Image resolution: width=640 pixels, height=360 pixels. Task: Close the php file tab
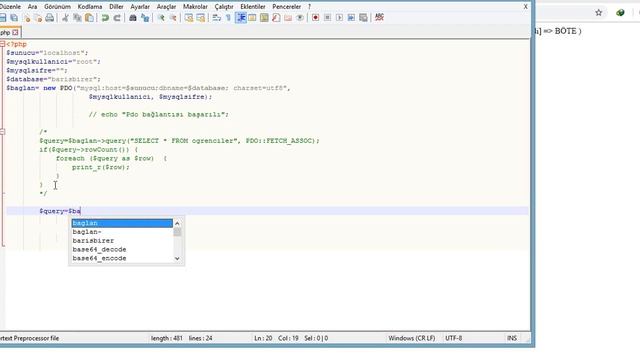(15, 32)
